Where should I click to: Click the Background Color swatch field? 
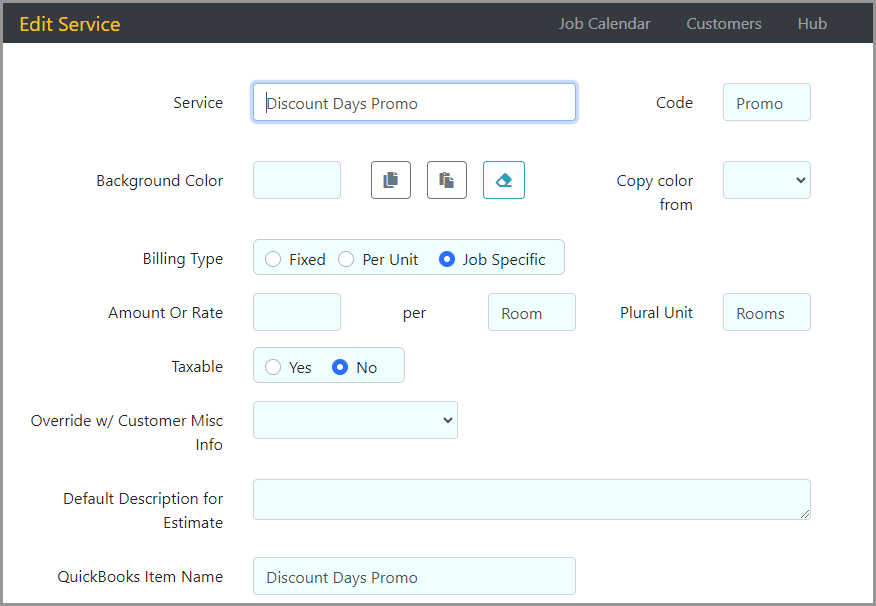[297, 180]
